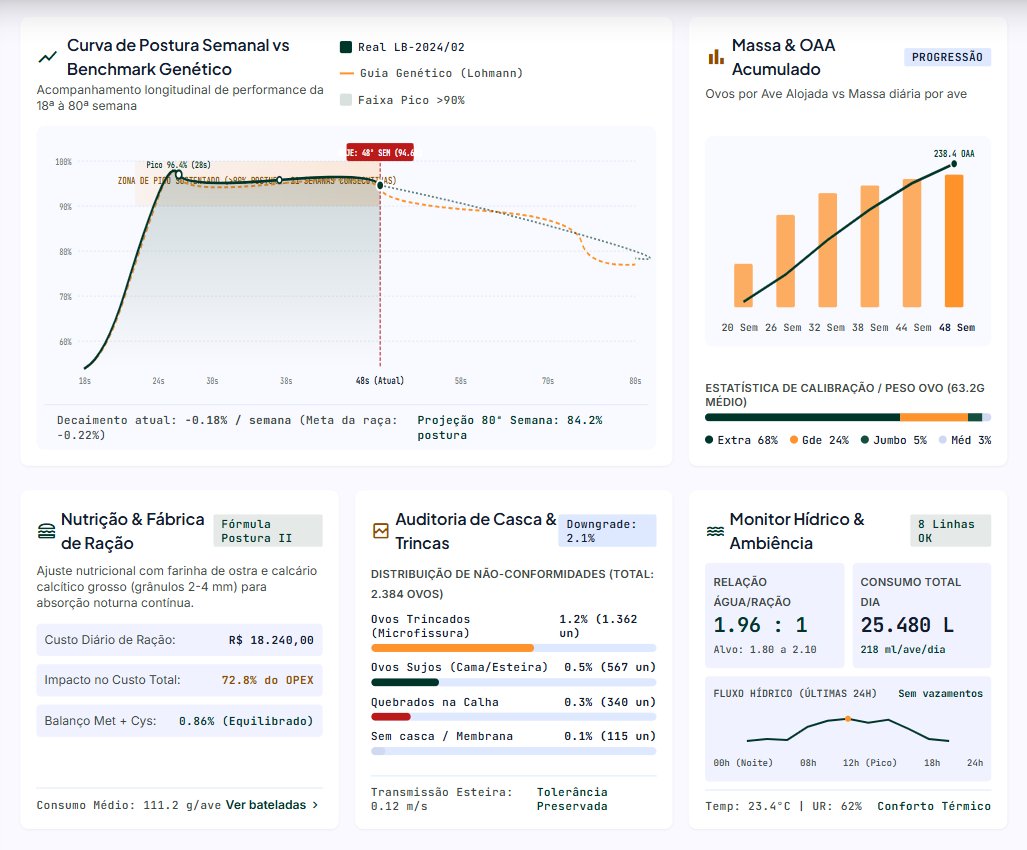The height and width of the screenshot is (850, 1027).
Task: Click the Projeção 80ª Semana: 84.2% postura text
Action: [510, 428]
